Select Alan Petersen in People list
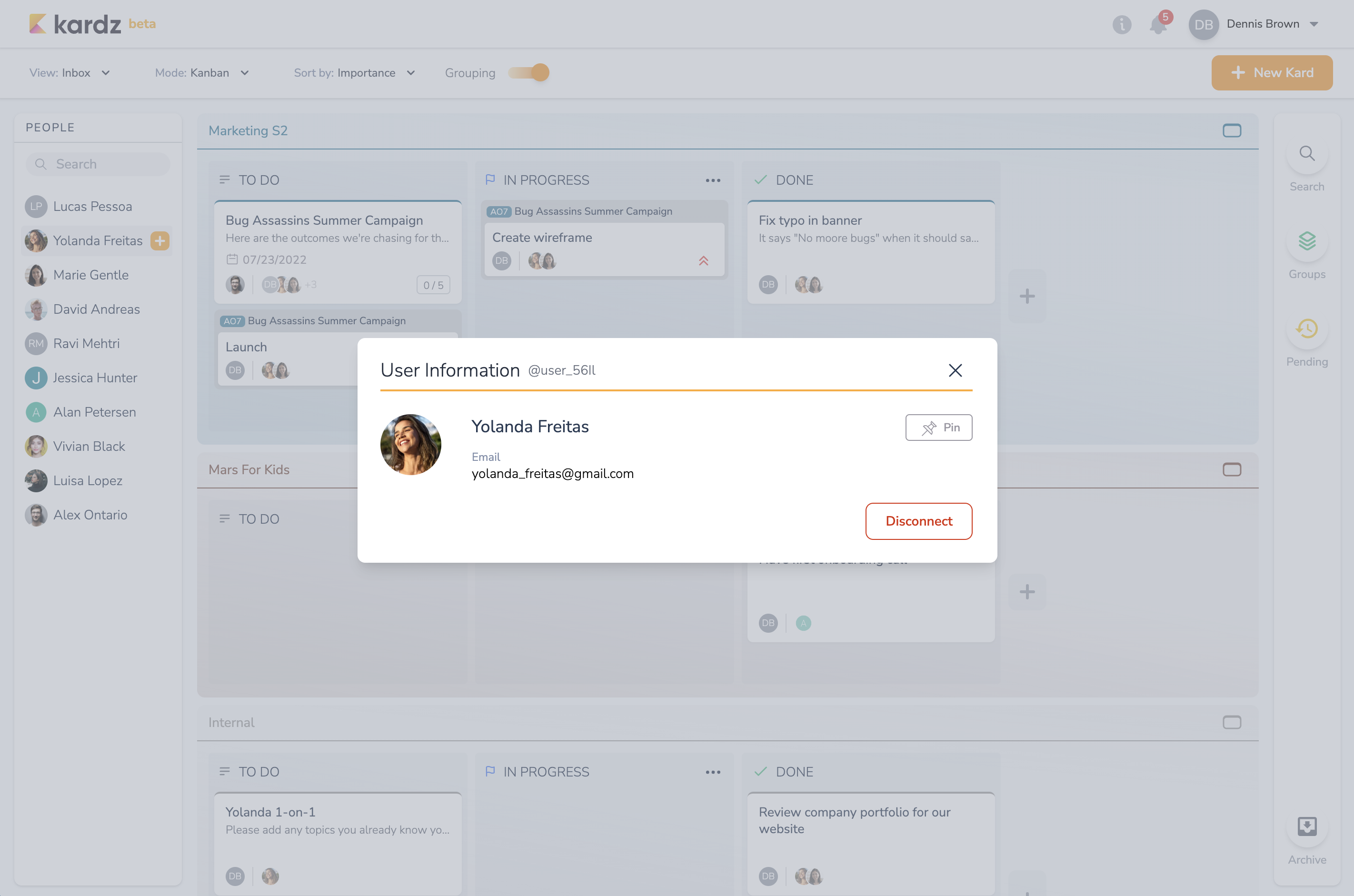The width and height of the screenshot is (1354, 896). click(97, 412)
